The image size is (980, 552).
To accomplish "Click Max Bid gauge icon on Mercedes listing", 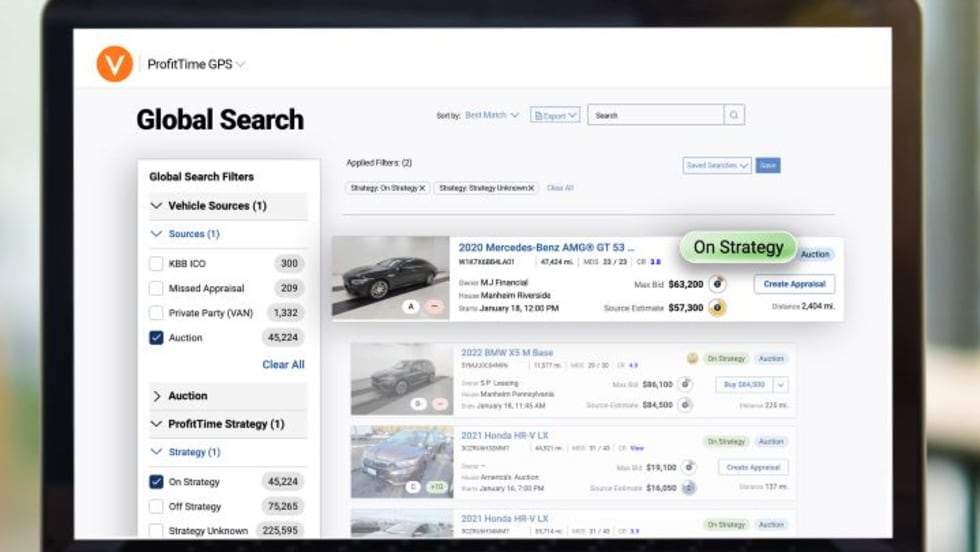I will (717, 284).
